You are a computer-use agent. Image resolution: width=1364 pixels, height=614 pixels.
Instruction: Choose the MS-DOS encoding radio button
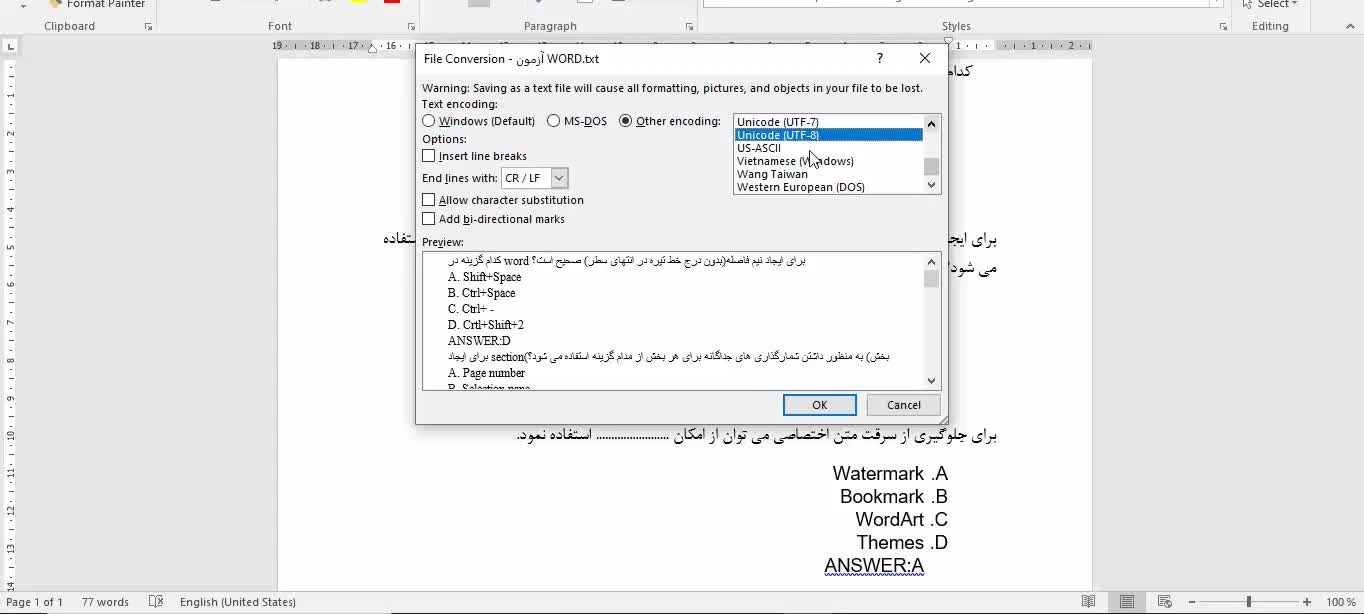point(554,121)
